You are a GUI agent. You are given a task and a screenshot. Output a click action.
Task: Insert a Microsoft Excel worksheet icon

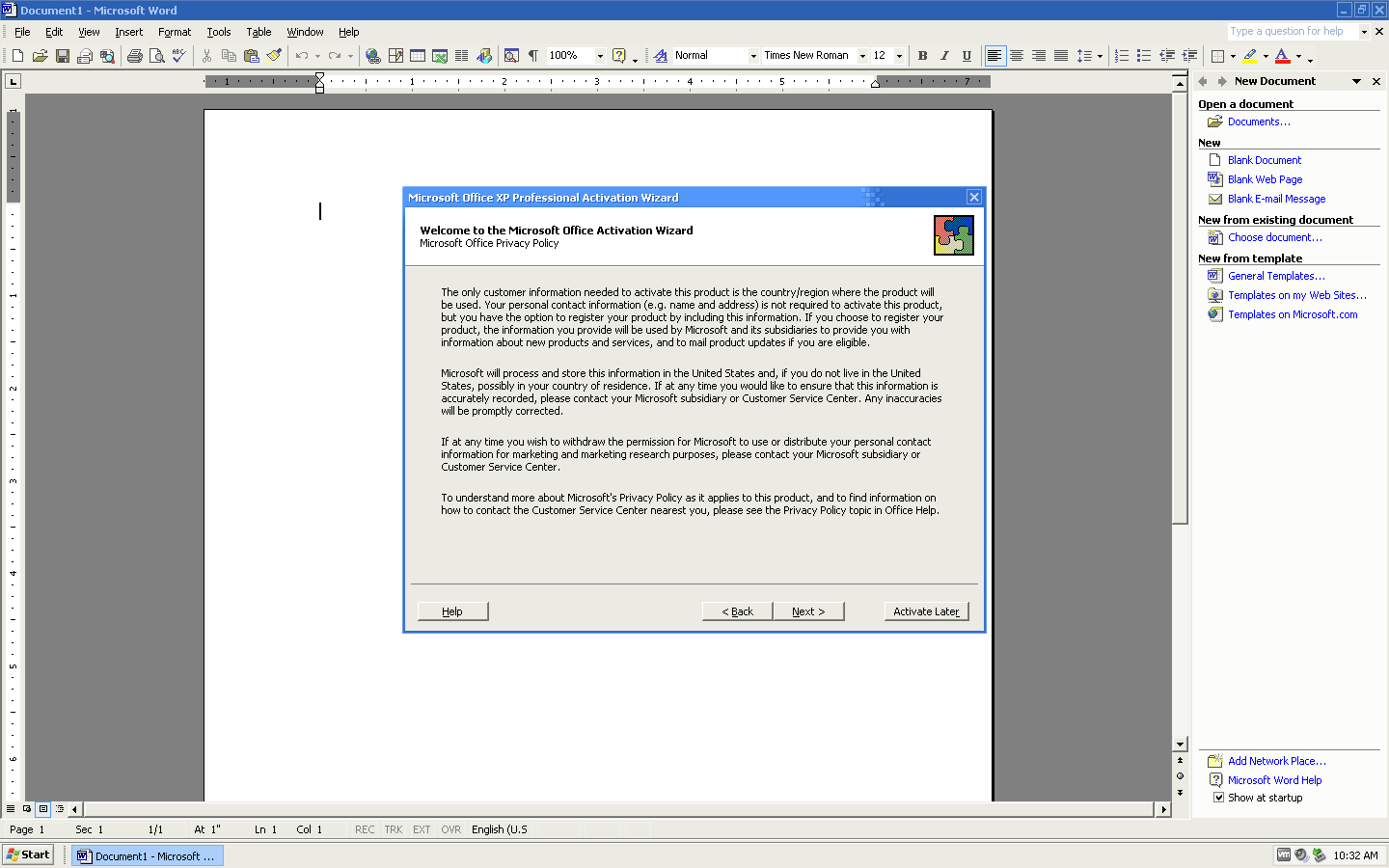(440, 56)
